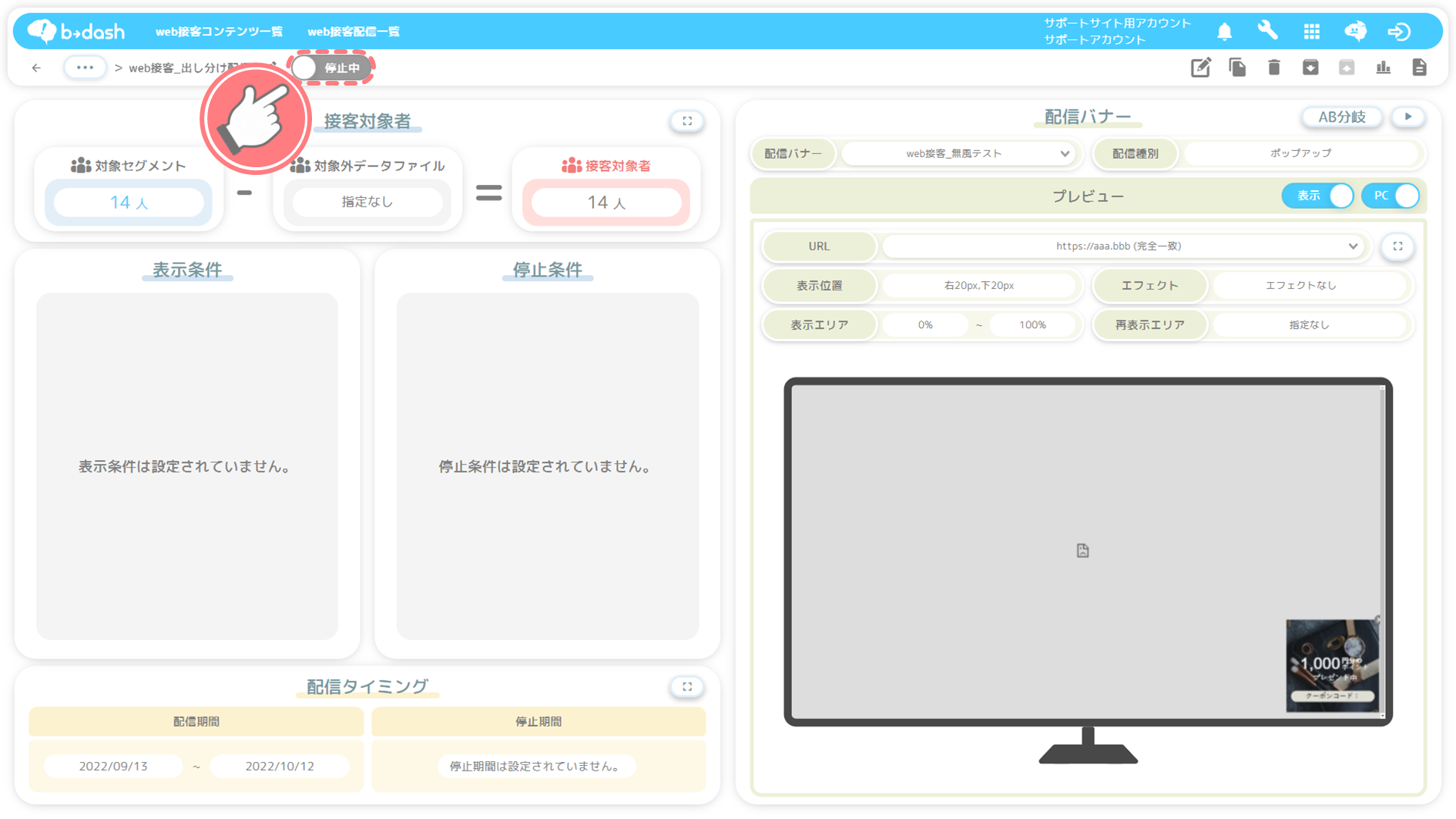Click the 100% display area end
Image resolution: width=1456 pixels, height=819 pixels.
(x=1032, y=325)
